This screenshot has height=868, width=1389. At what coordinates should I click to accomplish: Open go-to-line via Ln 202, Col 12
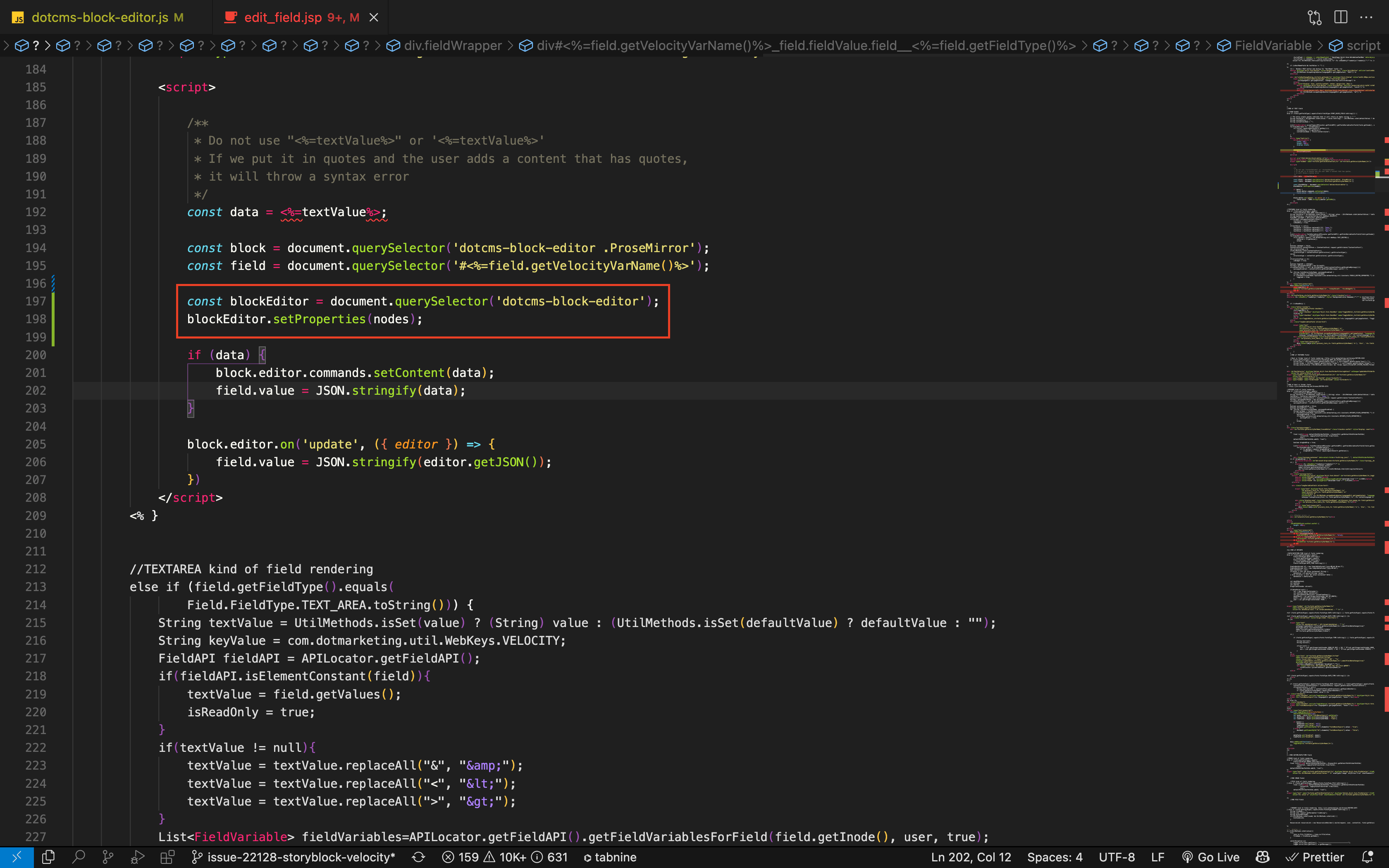click(x=971, y=856)
